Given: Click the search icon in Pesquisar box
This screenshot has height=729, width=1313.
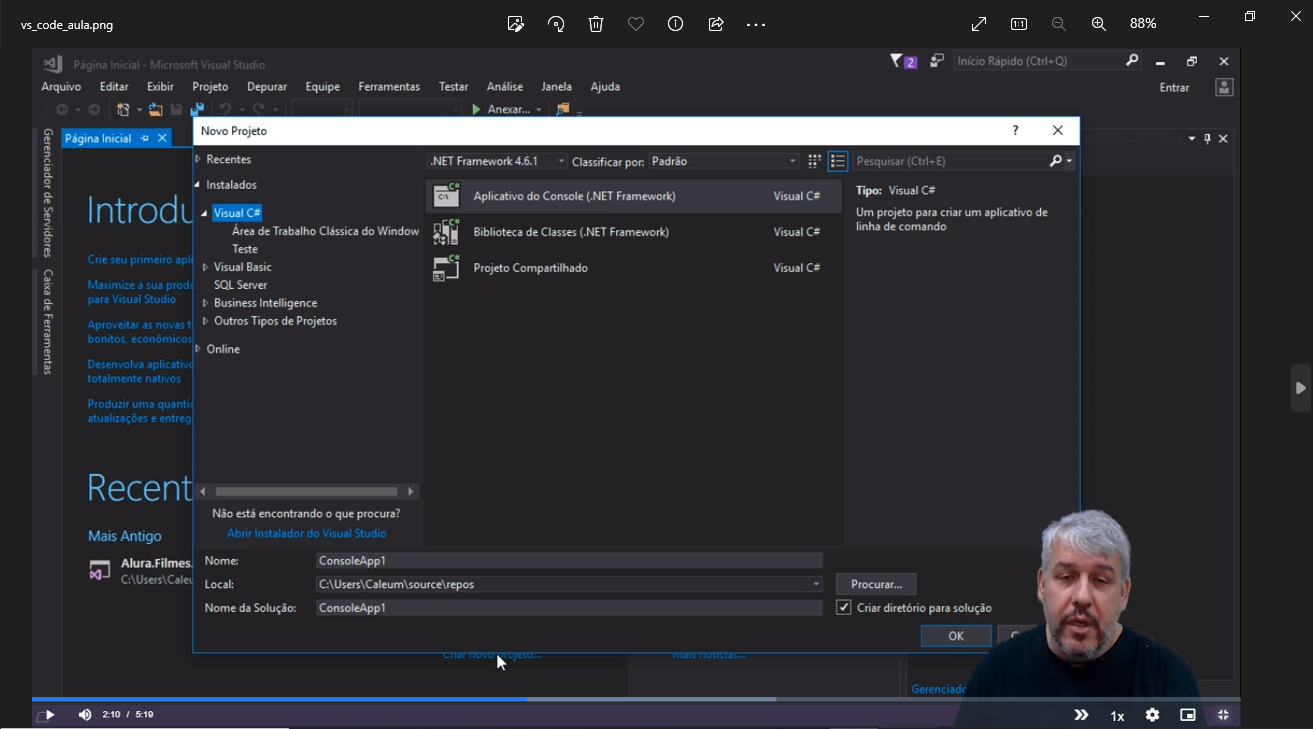Looking at the screenshot, I should pos(1056,161).
